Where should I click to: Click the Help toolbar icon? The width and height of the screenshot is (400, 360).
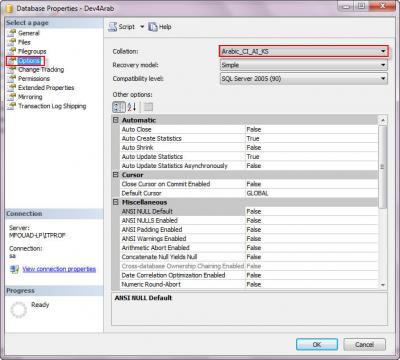tap(153, 27)
